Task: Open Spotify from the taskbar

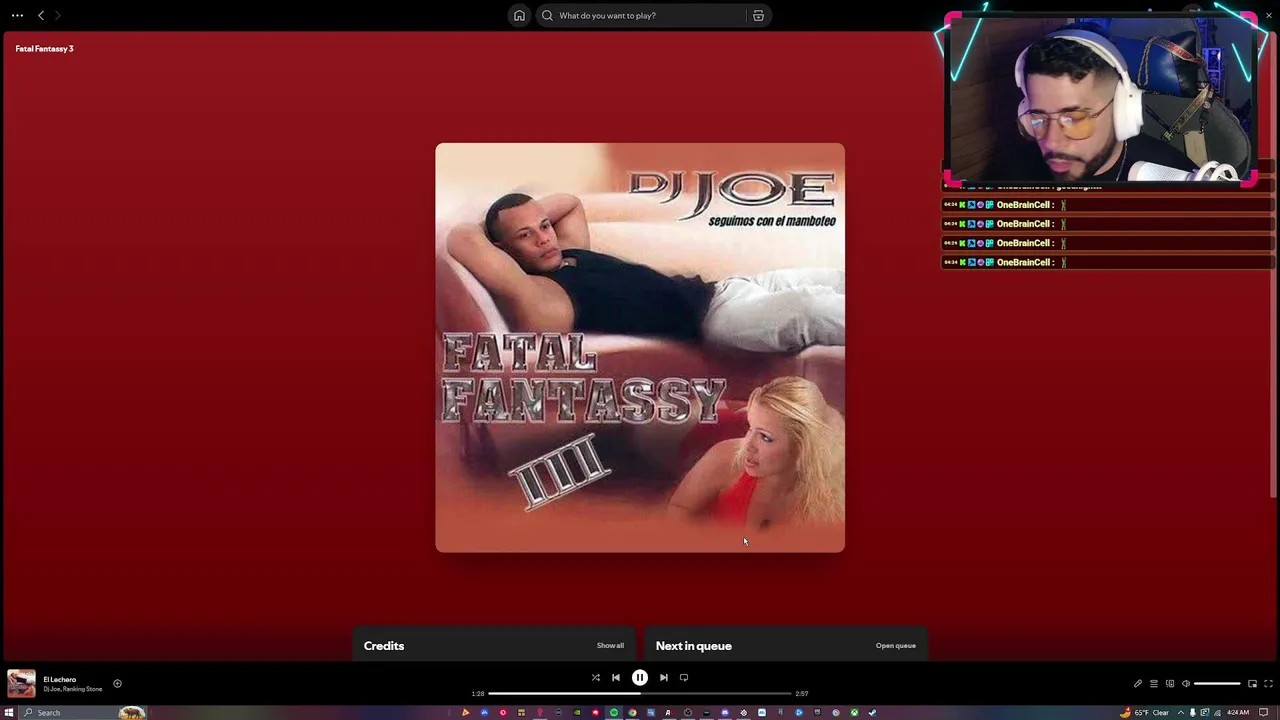Action: click(x=614, y=713)
